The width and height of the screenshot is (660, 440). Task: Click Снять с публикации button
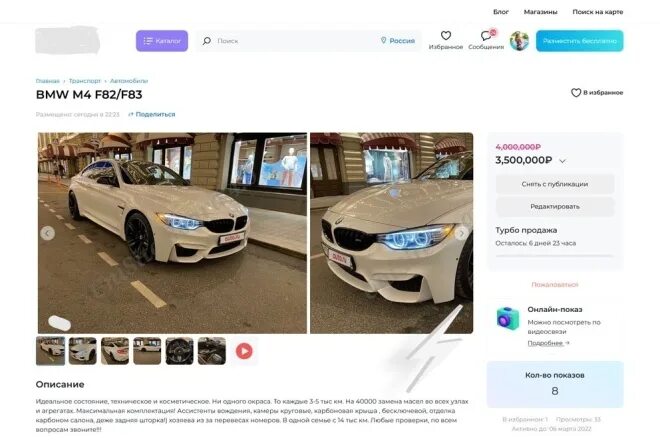tap(555, 184)
